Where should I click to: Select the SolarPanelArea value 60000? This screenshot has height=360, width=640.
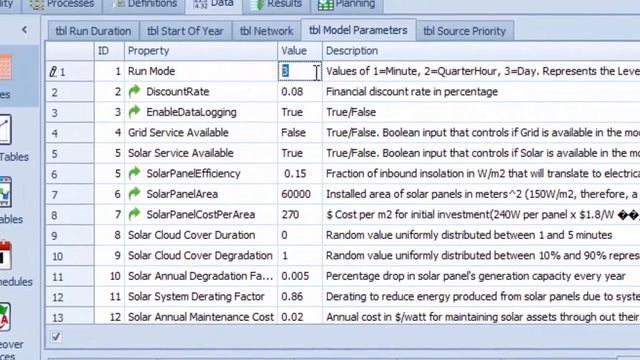pos(296,194)
